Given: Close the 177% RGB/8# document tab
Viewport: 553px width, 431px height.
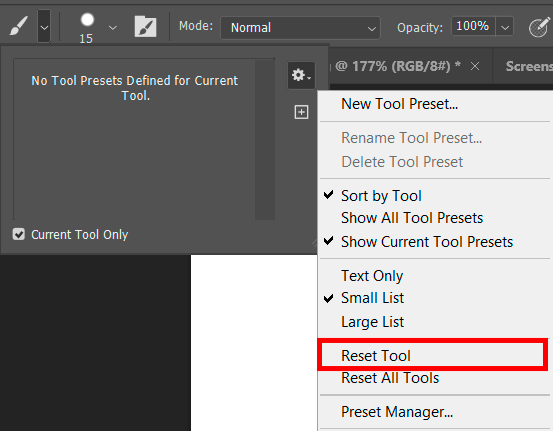Looking at the screenshot, I should 475,66.
